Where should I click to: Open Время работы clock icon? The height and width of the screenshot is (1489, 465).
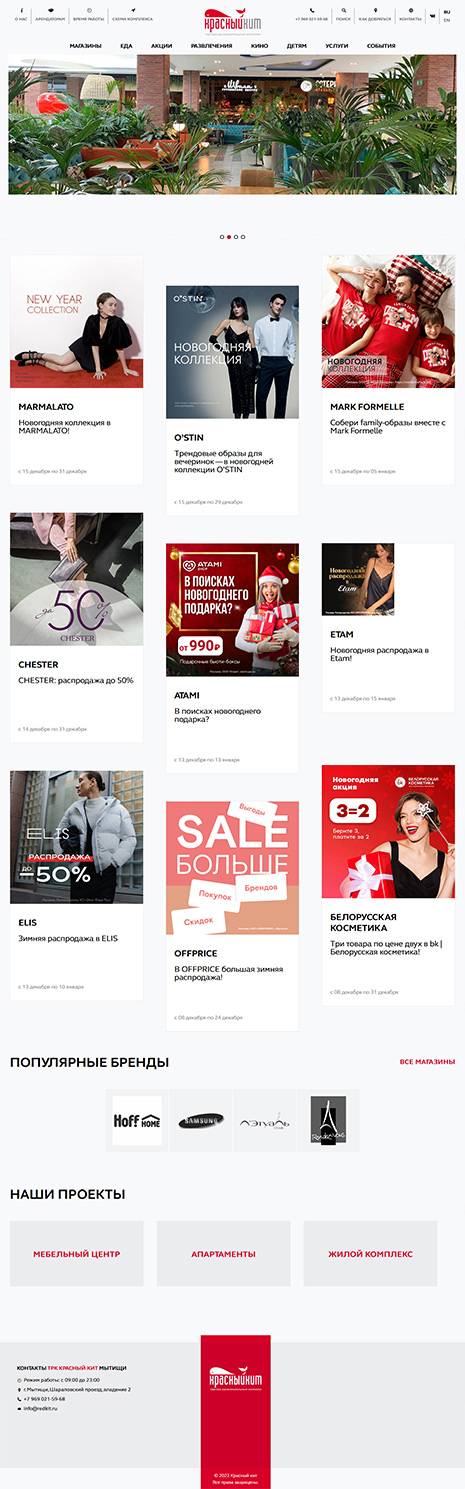(88, 10)
